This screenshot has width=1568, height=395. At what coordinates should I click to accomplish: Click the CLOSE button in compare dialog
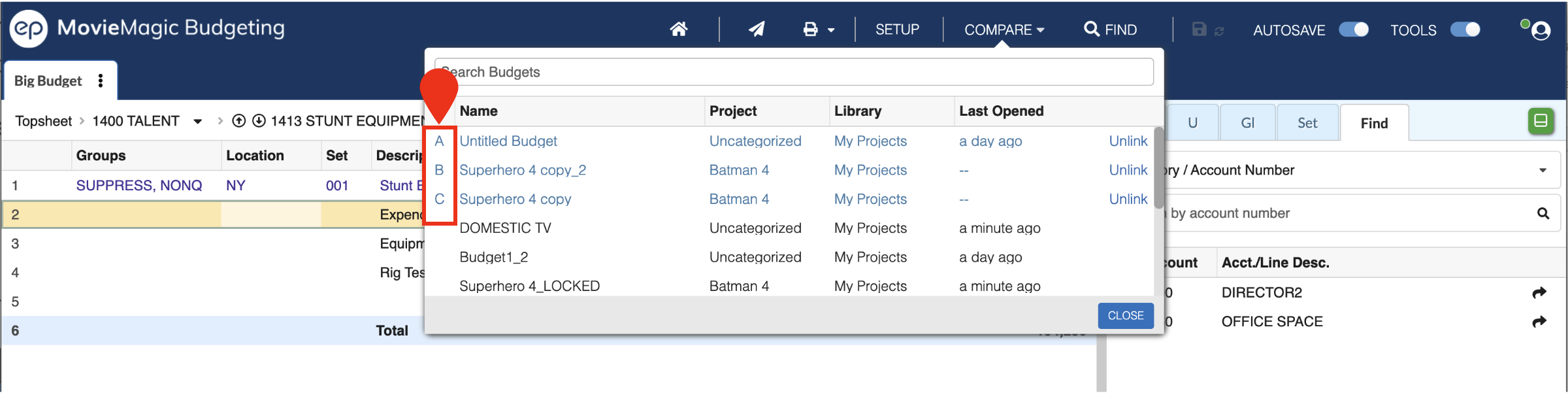1126,316
